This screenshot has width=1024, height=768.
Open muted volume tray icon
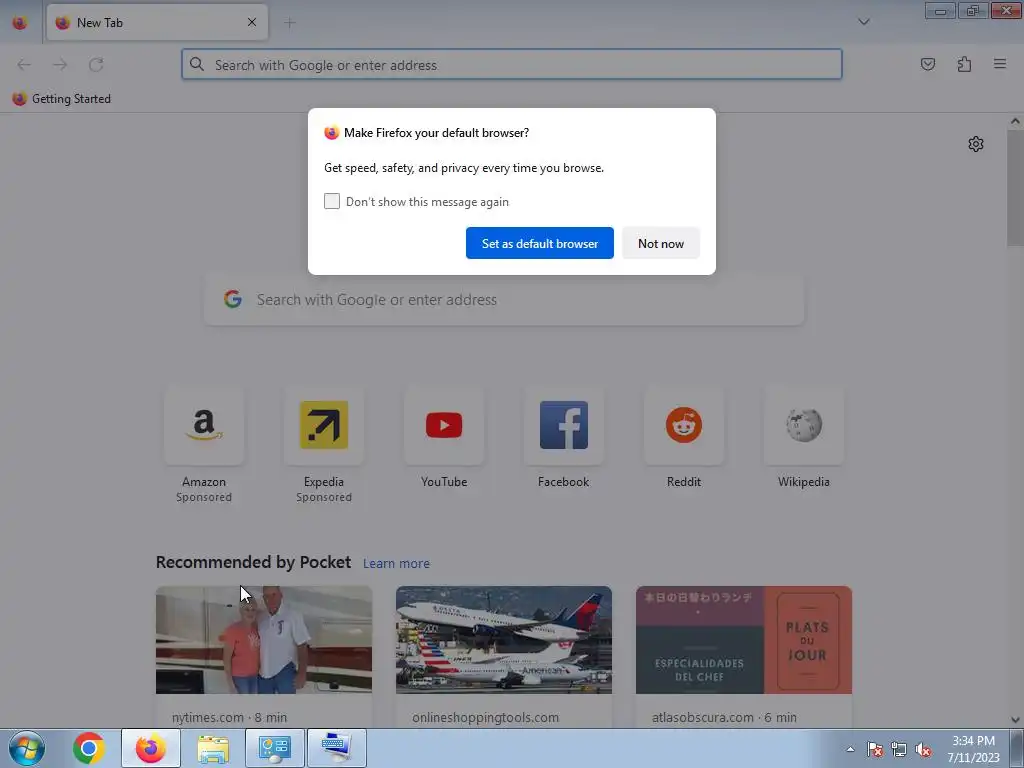tap(923, 750)
